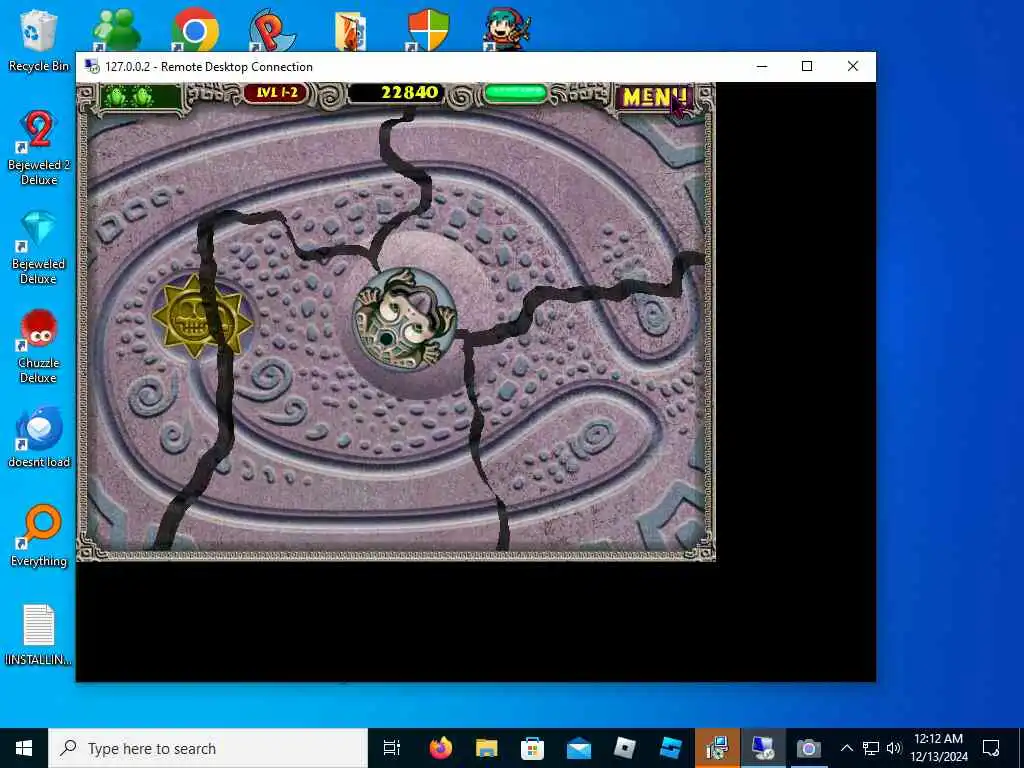Open the Recycle Bin desktop icon

tap(39, 39)
